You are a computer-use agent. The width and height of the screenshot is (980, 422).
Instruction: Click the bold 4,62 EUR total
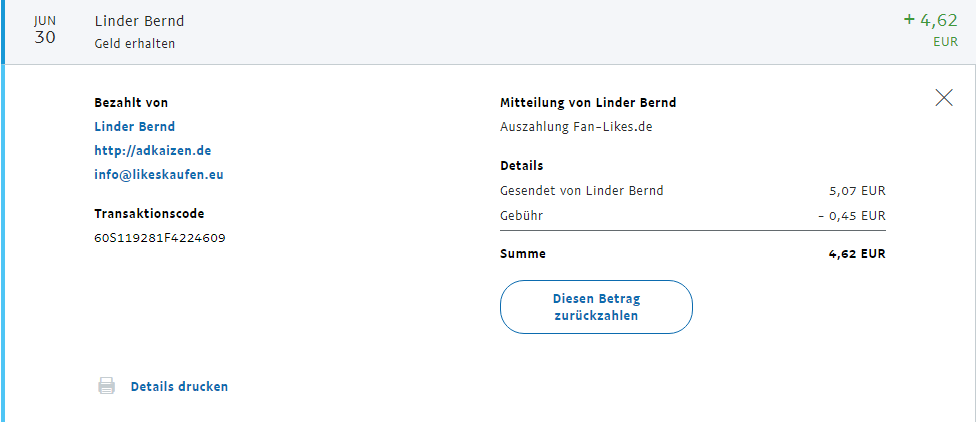(x=857, y=254)
